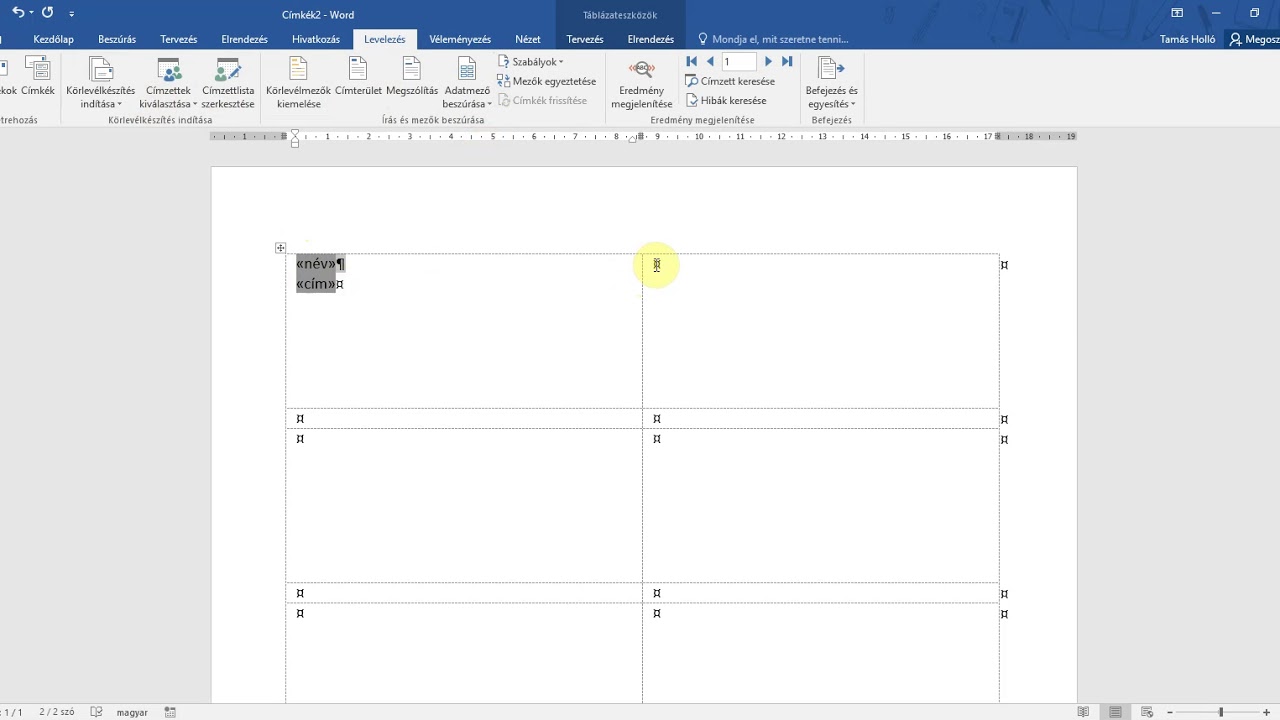
Task: Zoom in with plus button
Action: click(x=1267, y=712)
